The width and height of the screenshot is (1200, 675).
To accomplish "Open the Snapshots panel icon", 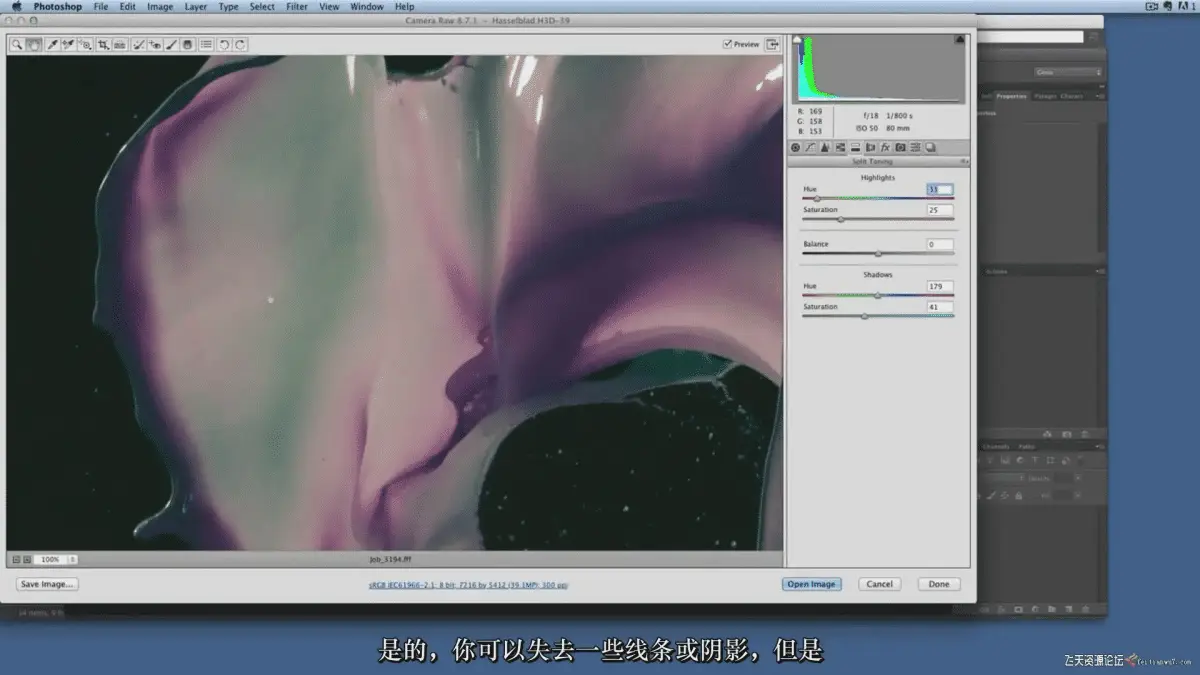I will tap(930, 147).
